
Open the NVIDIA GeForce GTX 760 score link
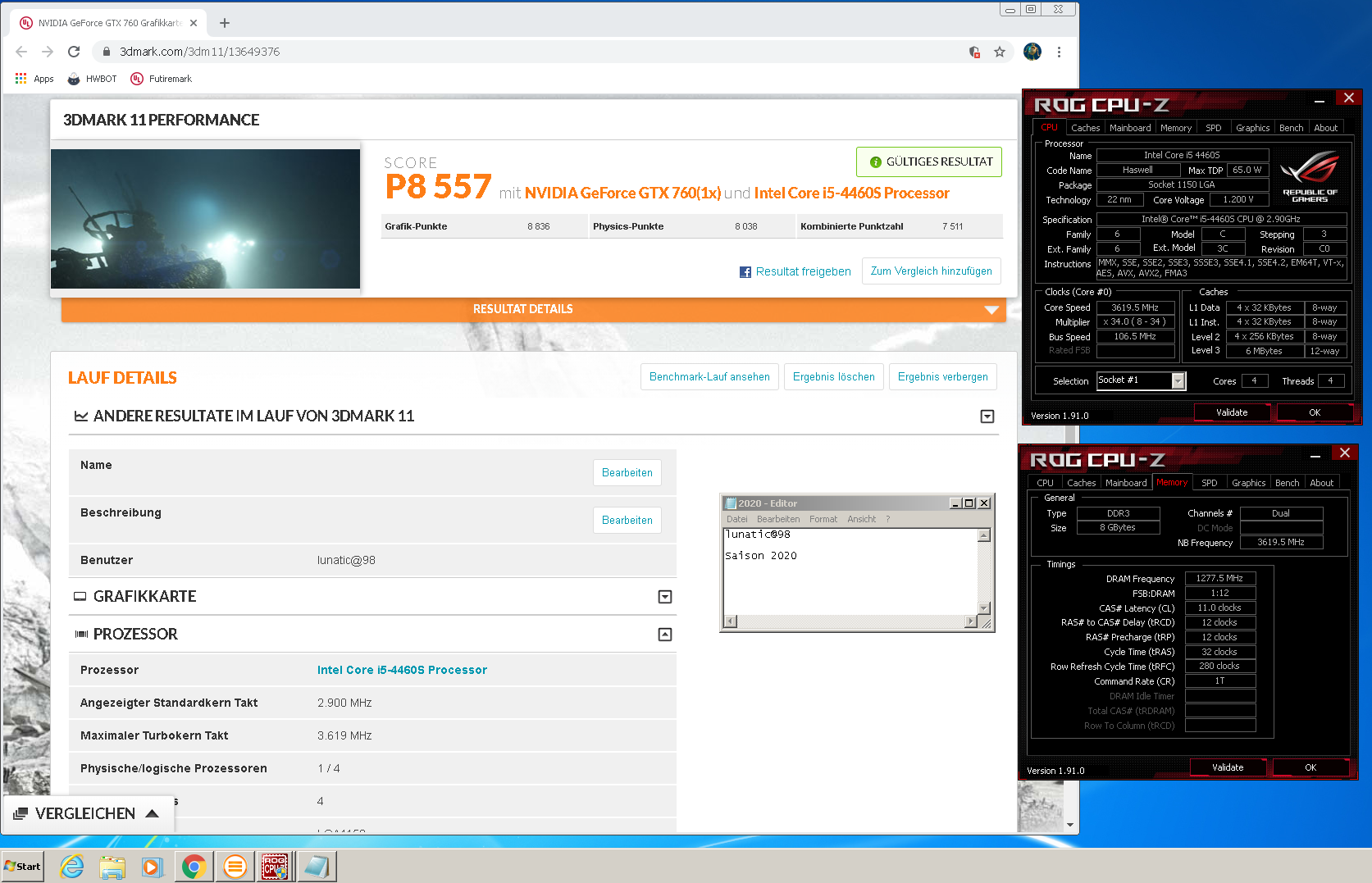tap(622, 193)
